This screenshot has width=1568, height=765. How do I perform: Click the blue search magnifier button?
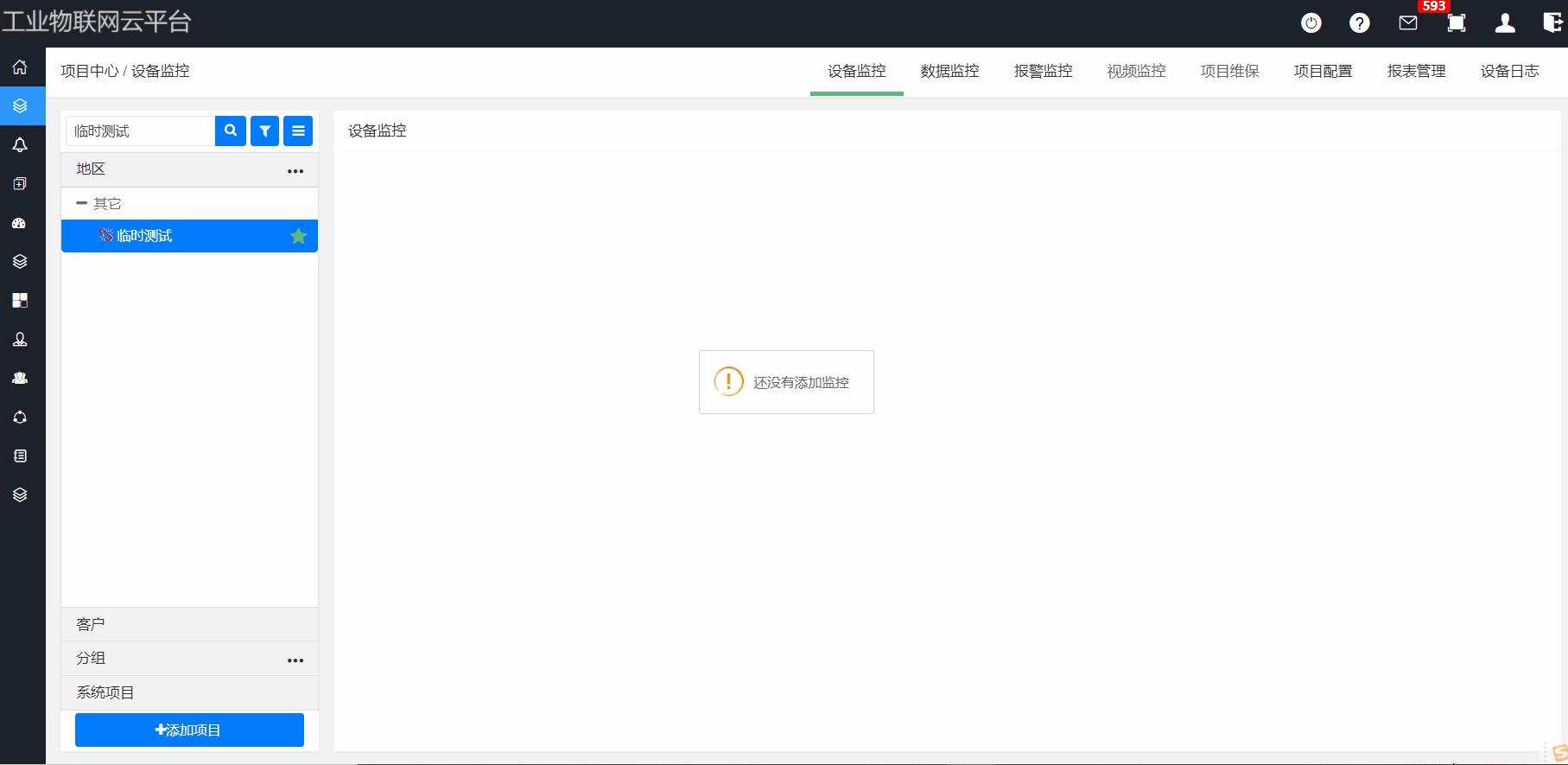[x=231, y=131]
